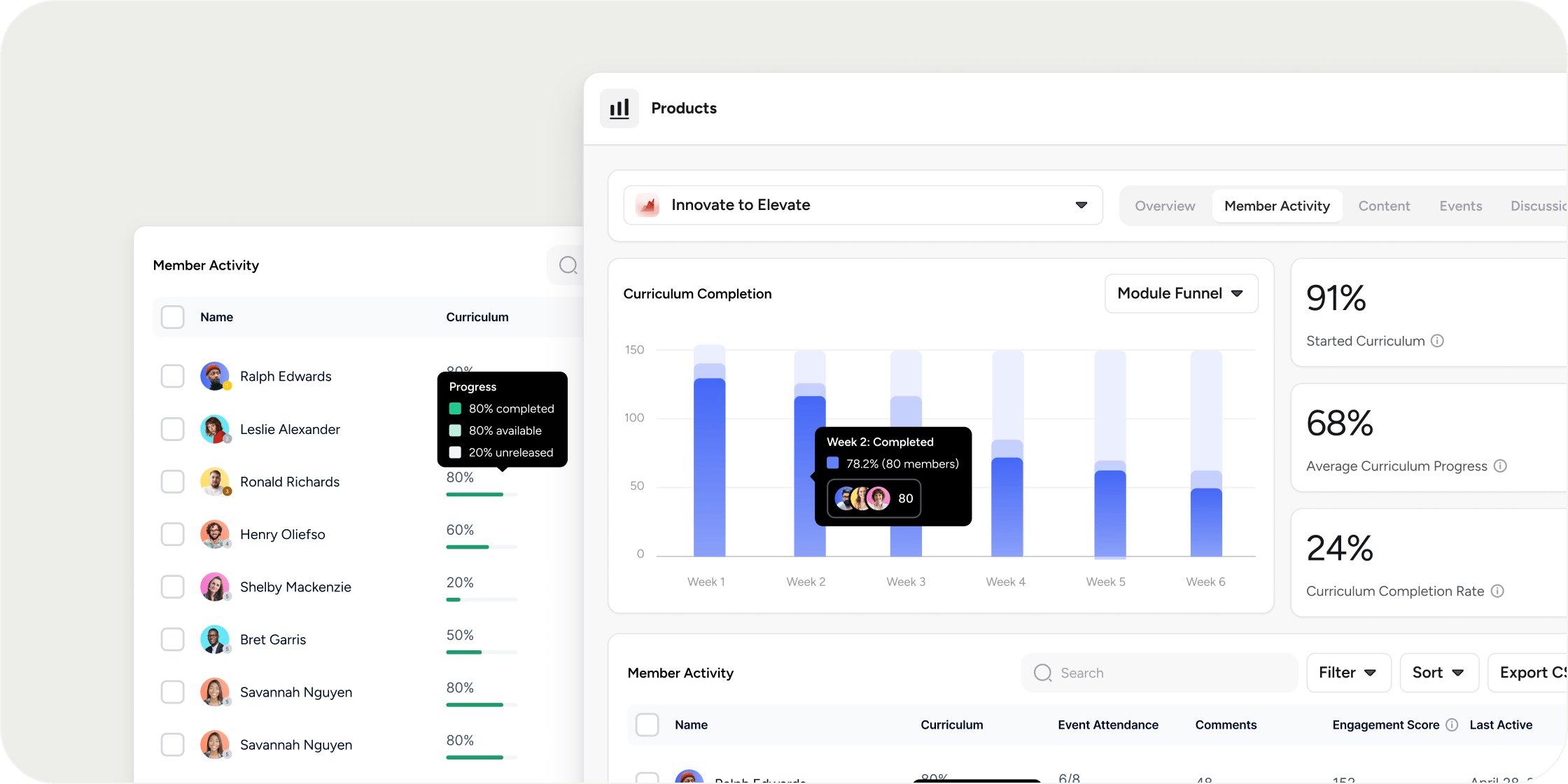Click Henry Oliefso's avatar
1568x784 pixels.
(x=215, y=534)
